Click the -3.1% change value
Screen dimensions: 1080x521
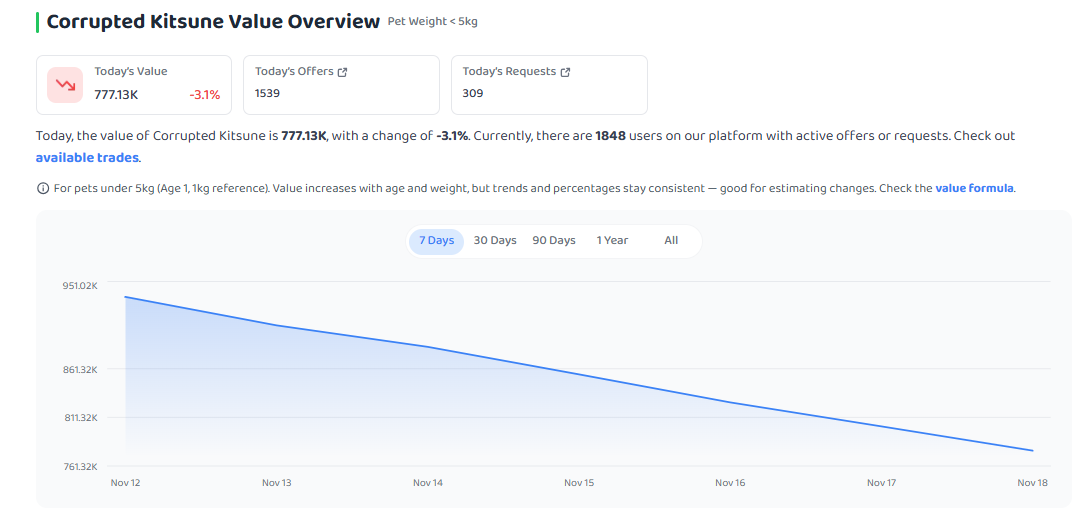click(x=205, y=95)
